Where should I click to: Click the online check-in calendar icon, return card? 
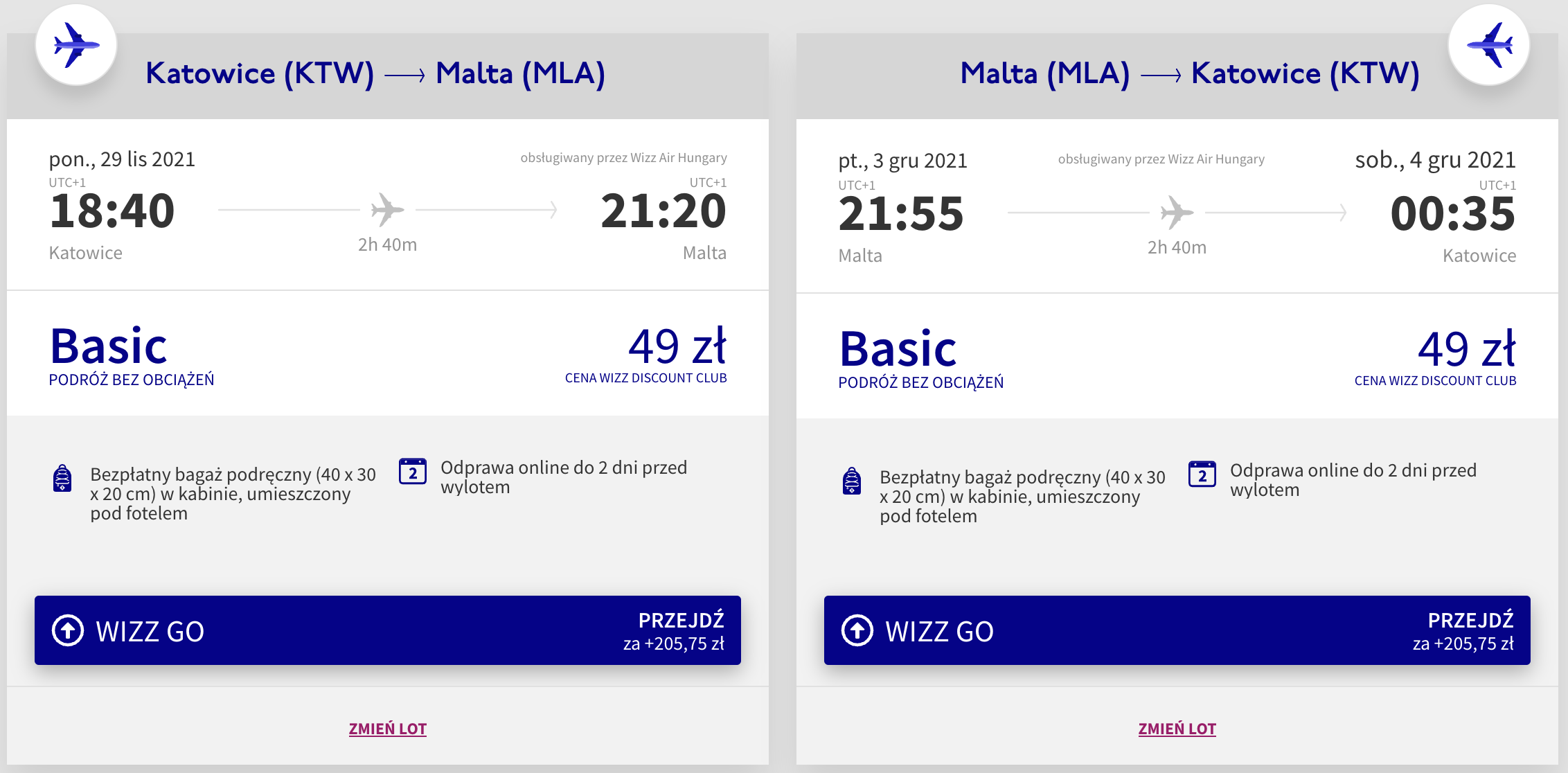pyautogui.click(x=1202, y=474)
